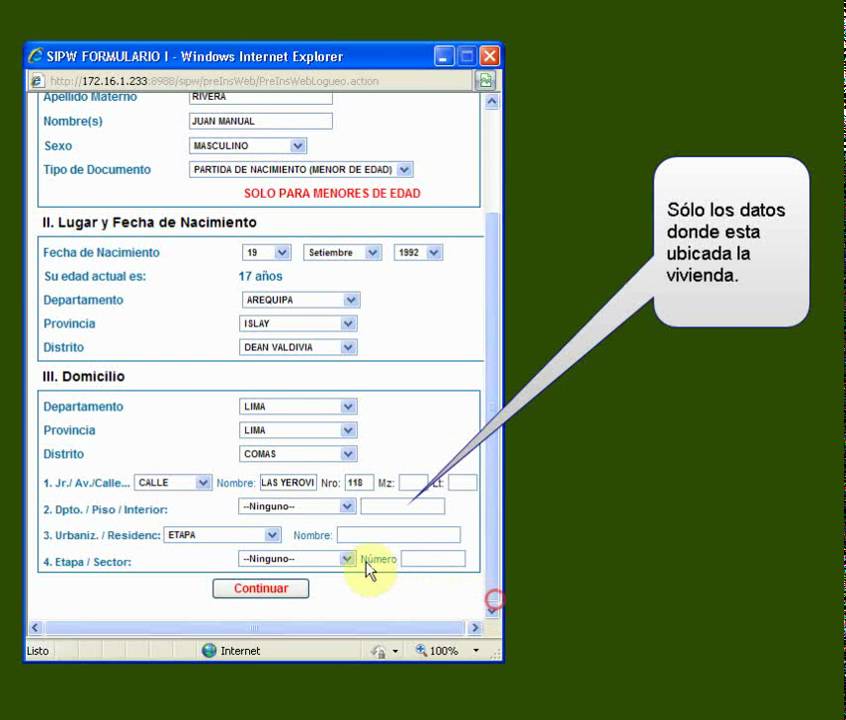Open the Provincia dropdown showing ISLAY
This screenshot has height=720, width=846.
tap(298, 324)
